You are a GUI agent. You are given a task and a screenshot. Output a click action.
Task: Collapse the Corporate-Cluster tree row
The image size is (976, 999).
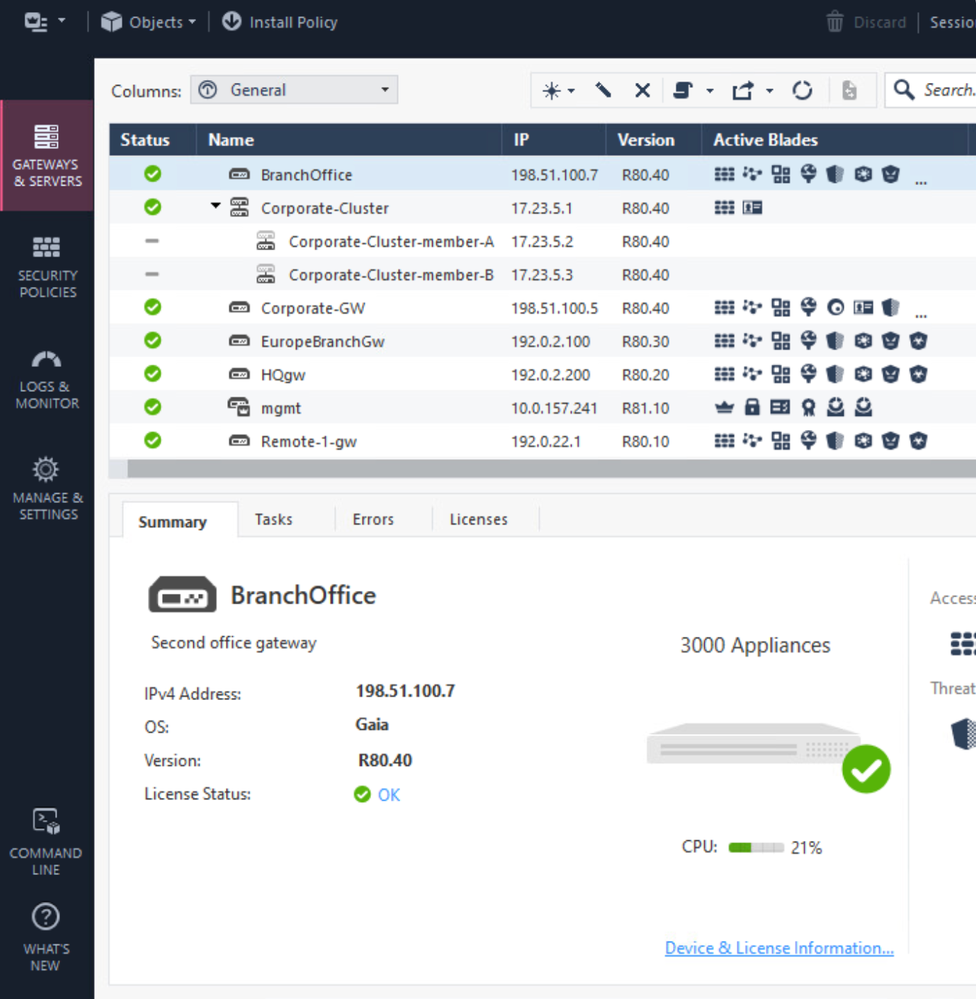click(216, 206)
